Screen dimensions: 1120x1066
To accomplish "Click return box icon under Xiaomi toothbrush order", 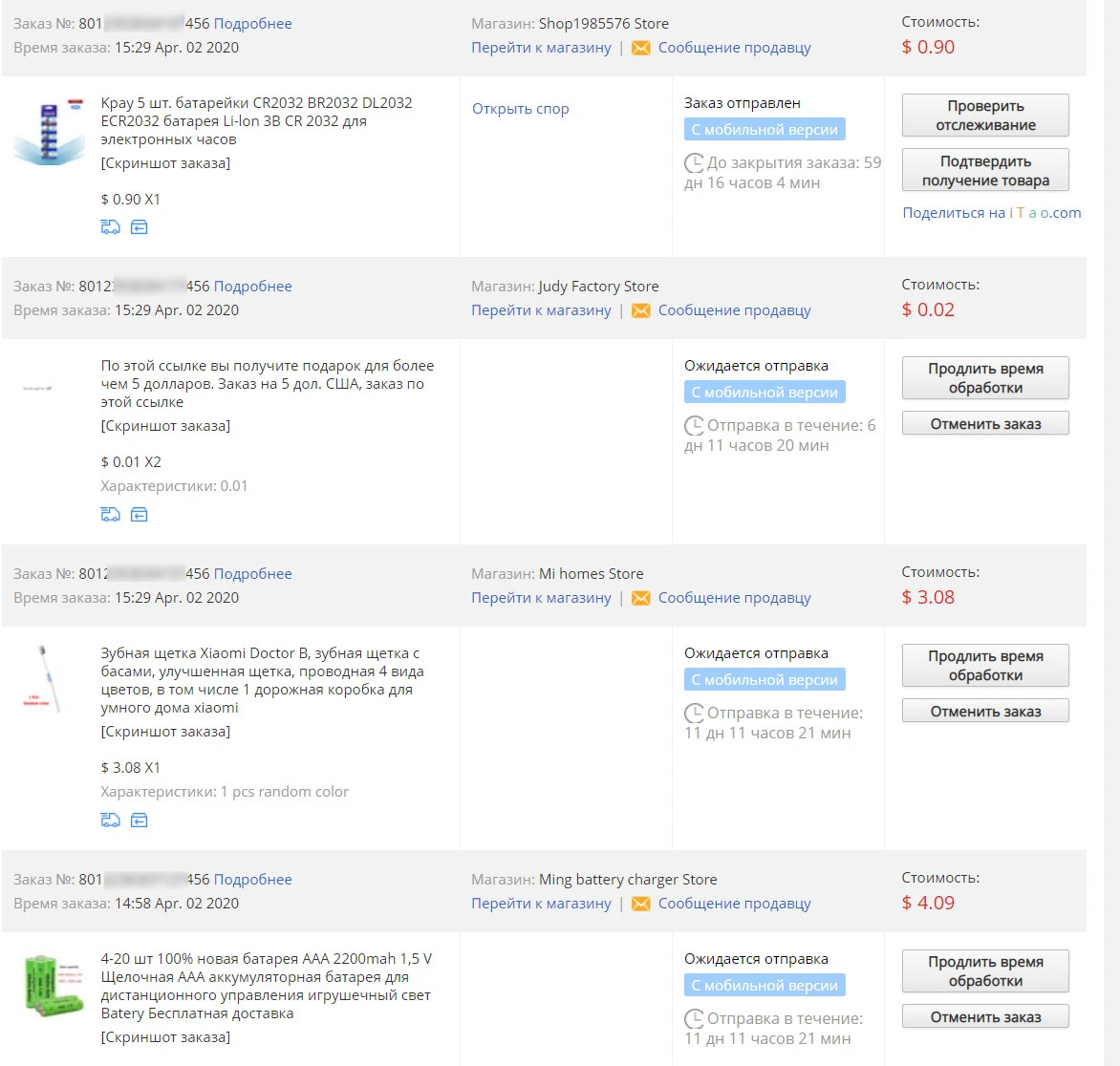I will pos(140,821).
